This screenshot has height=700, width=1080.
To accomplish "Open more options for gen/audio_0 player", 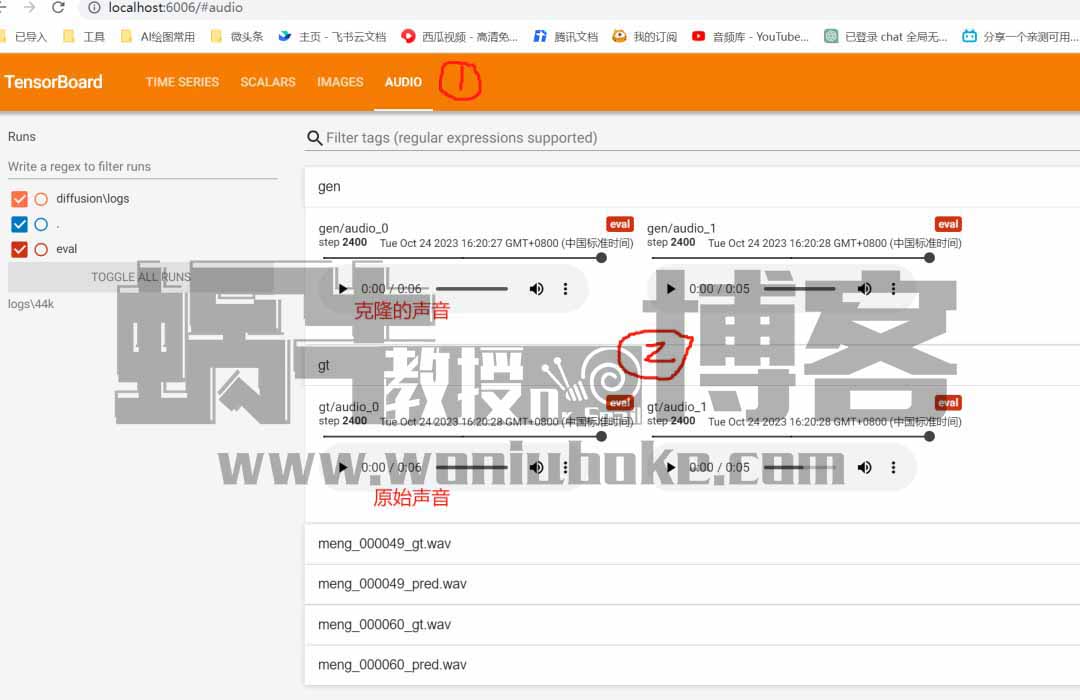I will [x=565, y=289].
